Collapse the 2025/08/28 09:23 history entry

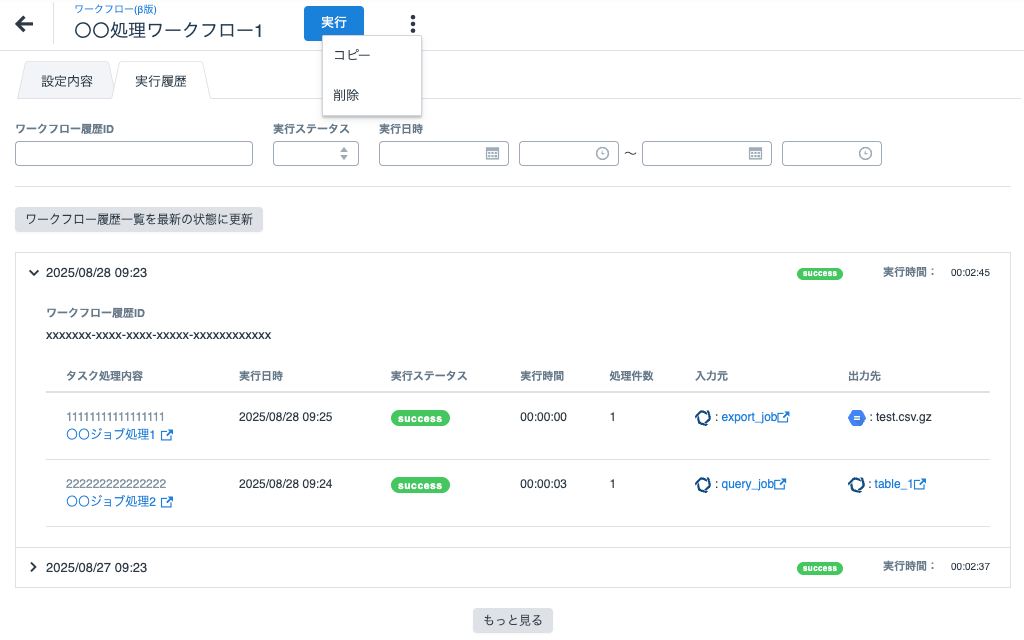pyautogui.click(x=33, y=273)
